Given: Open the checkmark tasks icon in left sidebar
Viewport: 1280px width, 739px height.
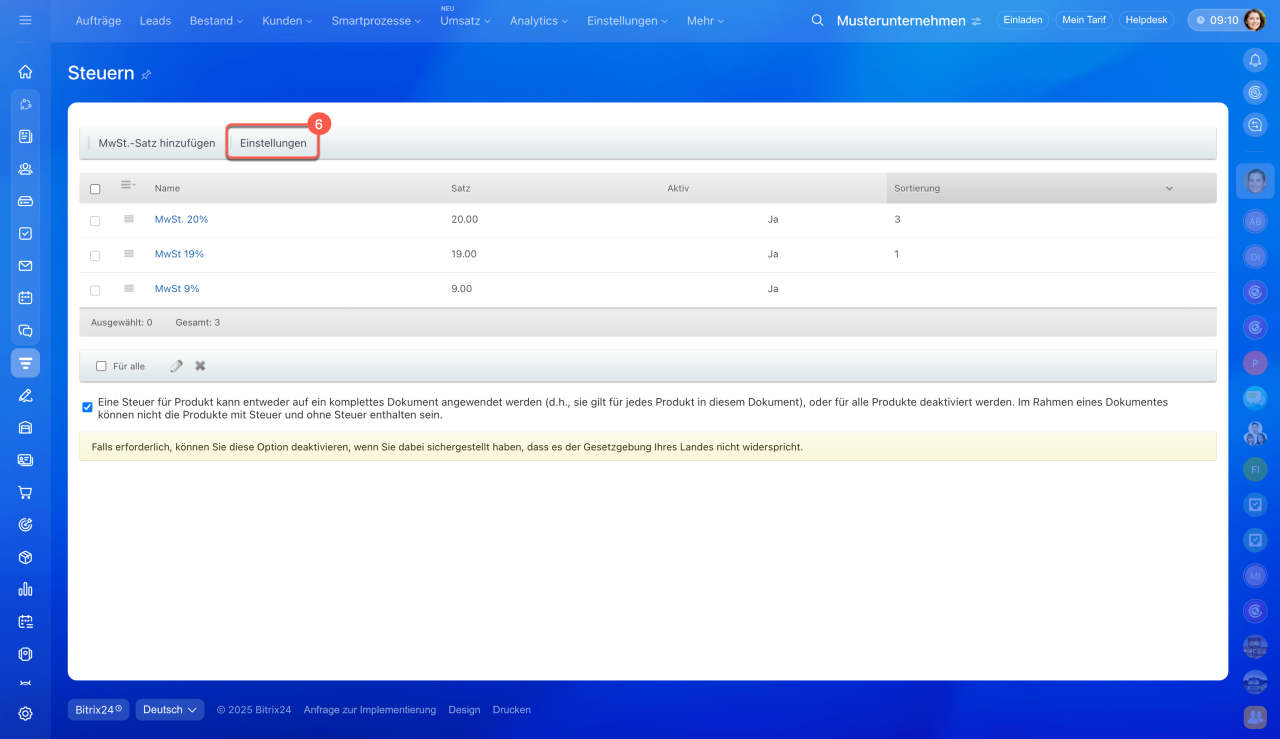Looking at the screenshot, I should click(x=25, y=233).
